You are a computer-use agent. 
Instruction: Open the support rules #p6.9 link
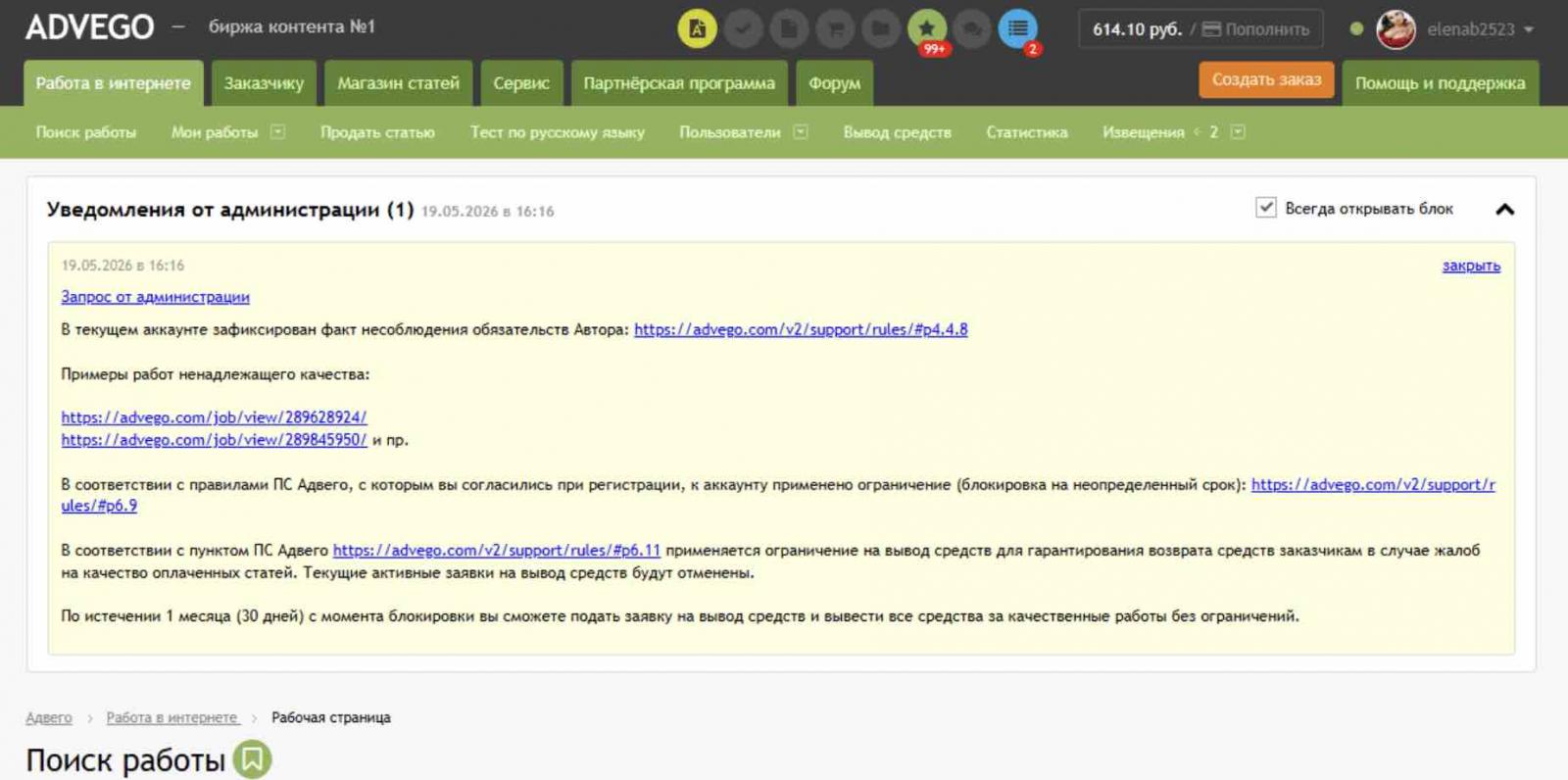[1373, 484]
